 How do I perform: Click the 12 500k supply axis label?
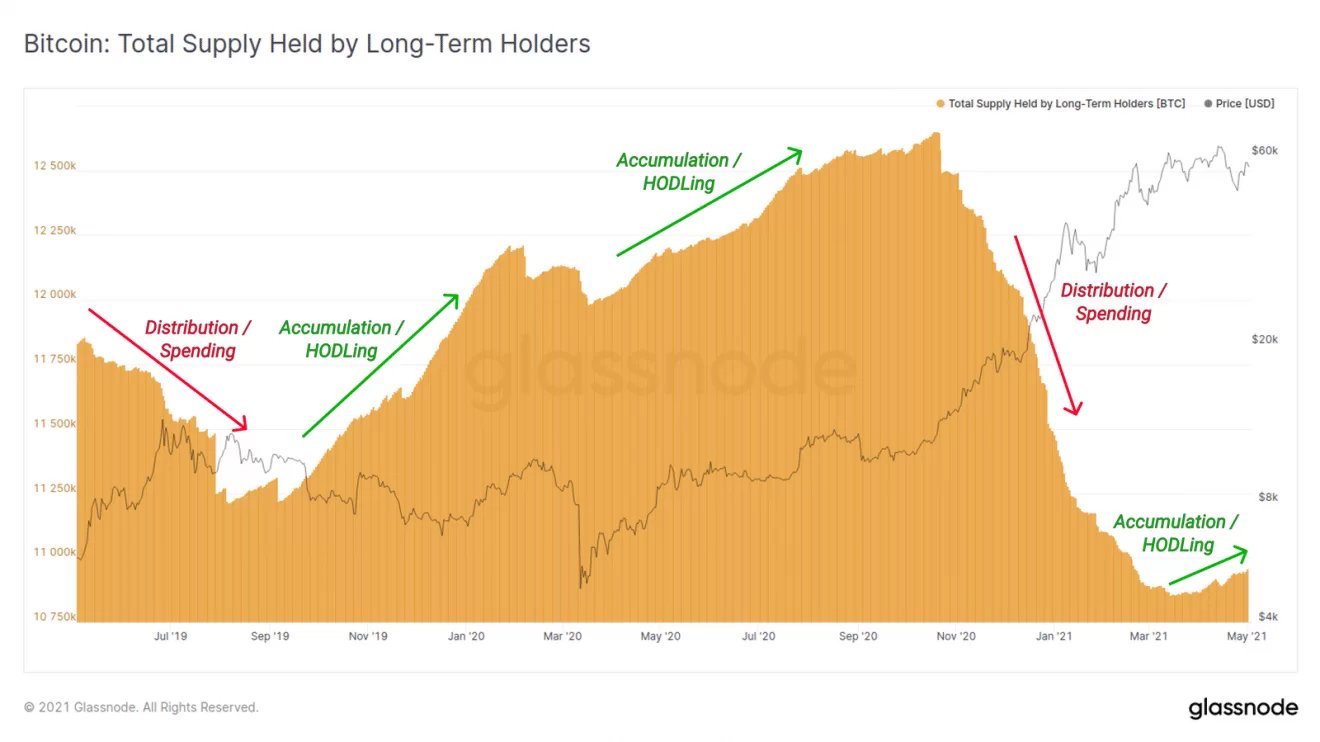(x=55, y=166)
